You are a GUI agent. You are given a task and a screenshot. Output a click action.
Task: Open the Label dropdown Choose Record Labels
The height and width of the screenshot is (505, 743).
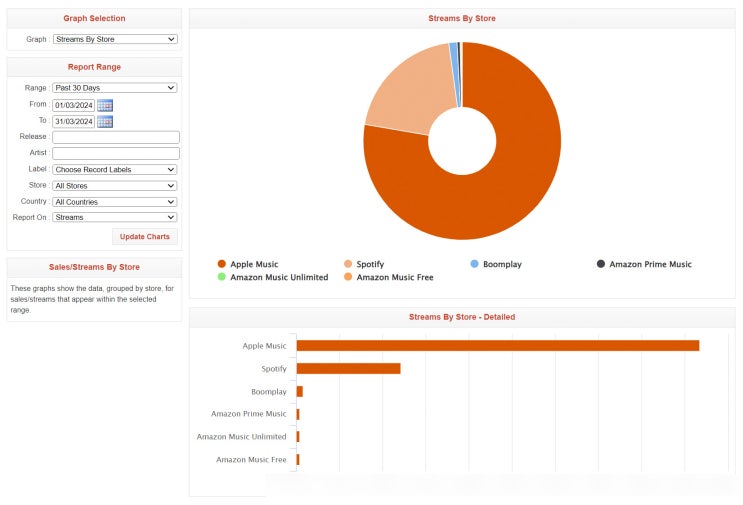tap(115, 170)
